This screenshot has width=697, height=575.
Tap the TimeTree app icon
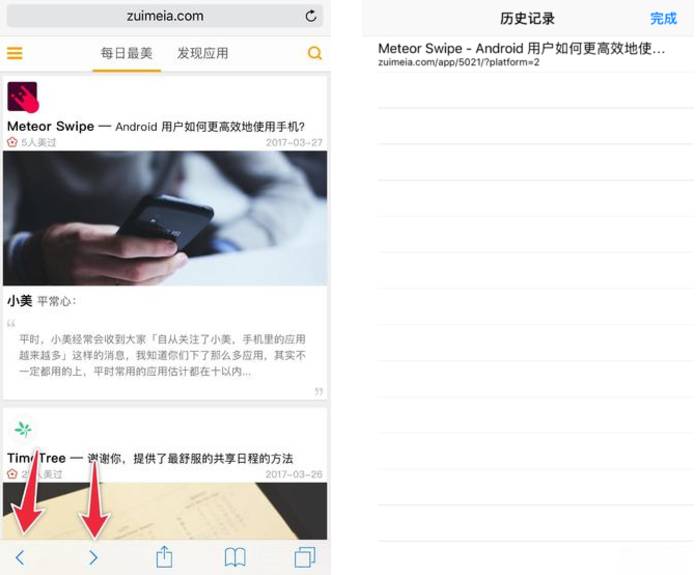point(23,430)
